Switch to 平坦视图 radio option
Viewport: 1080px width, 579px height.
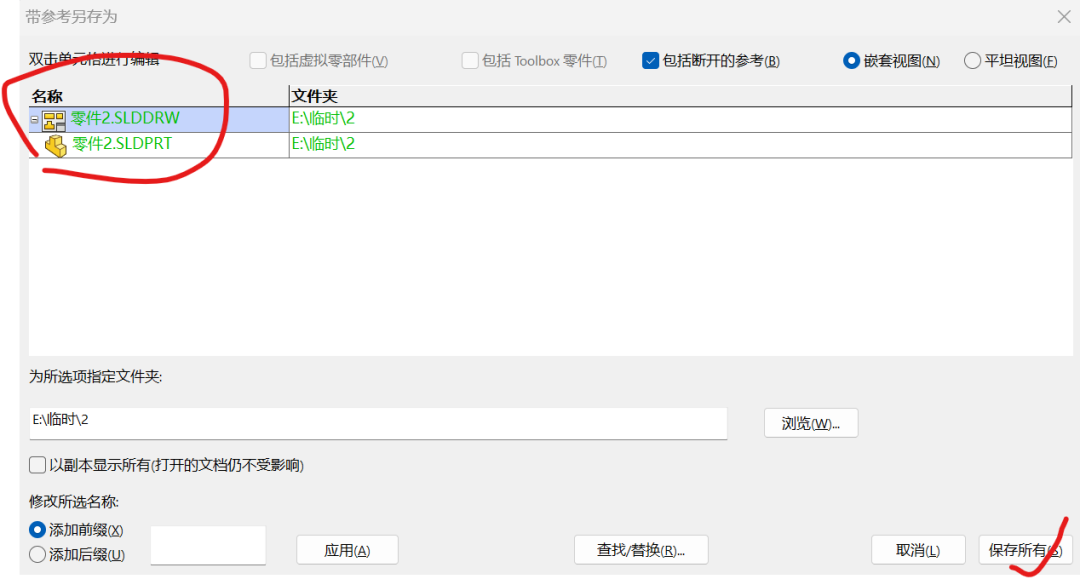[x=972, y=61]
